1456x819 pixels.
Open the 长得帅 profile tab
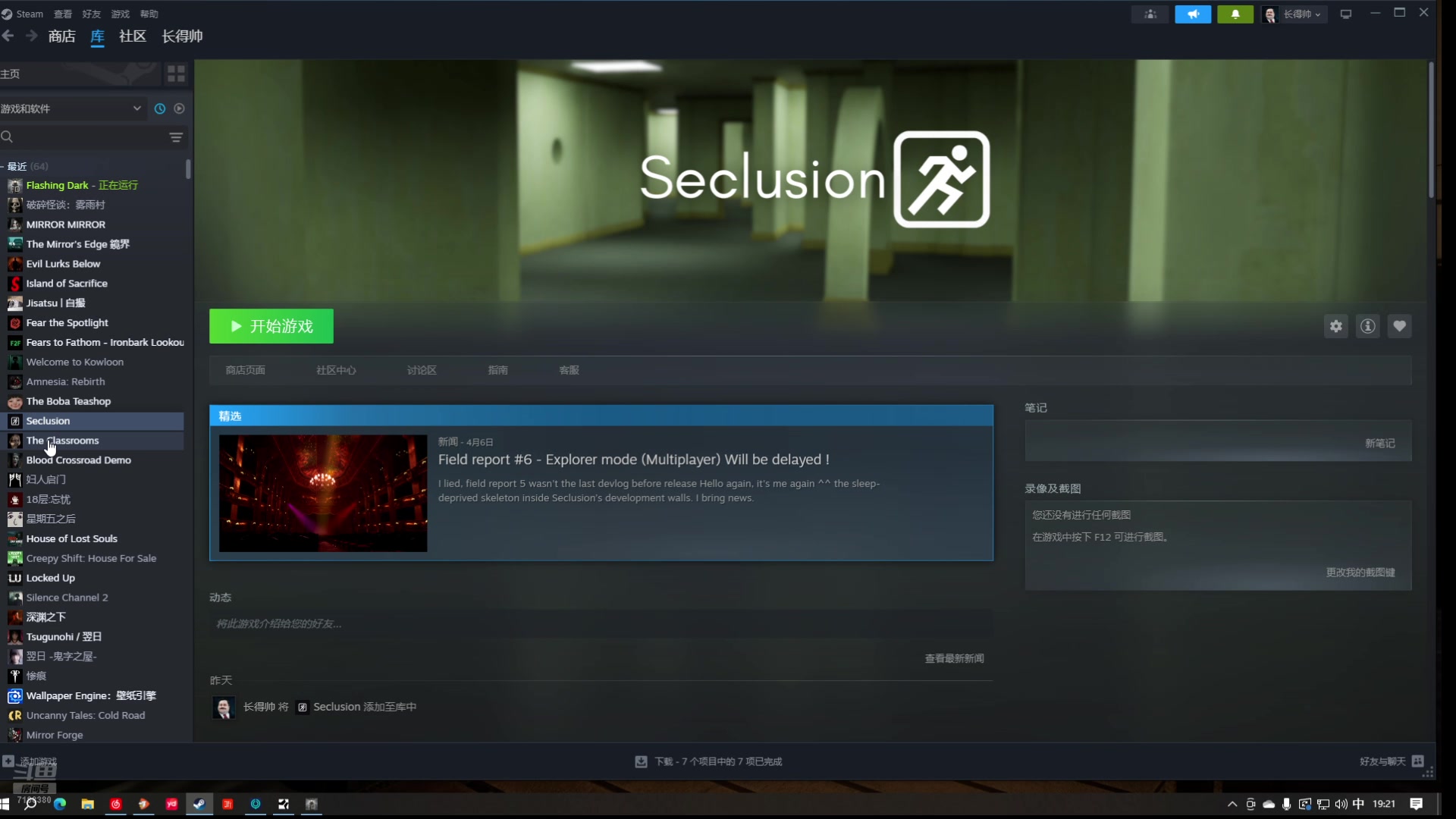(182, 36)
